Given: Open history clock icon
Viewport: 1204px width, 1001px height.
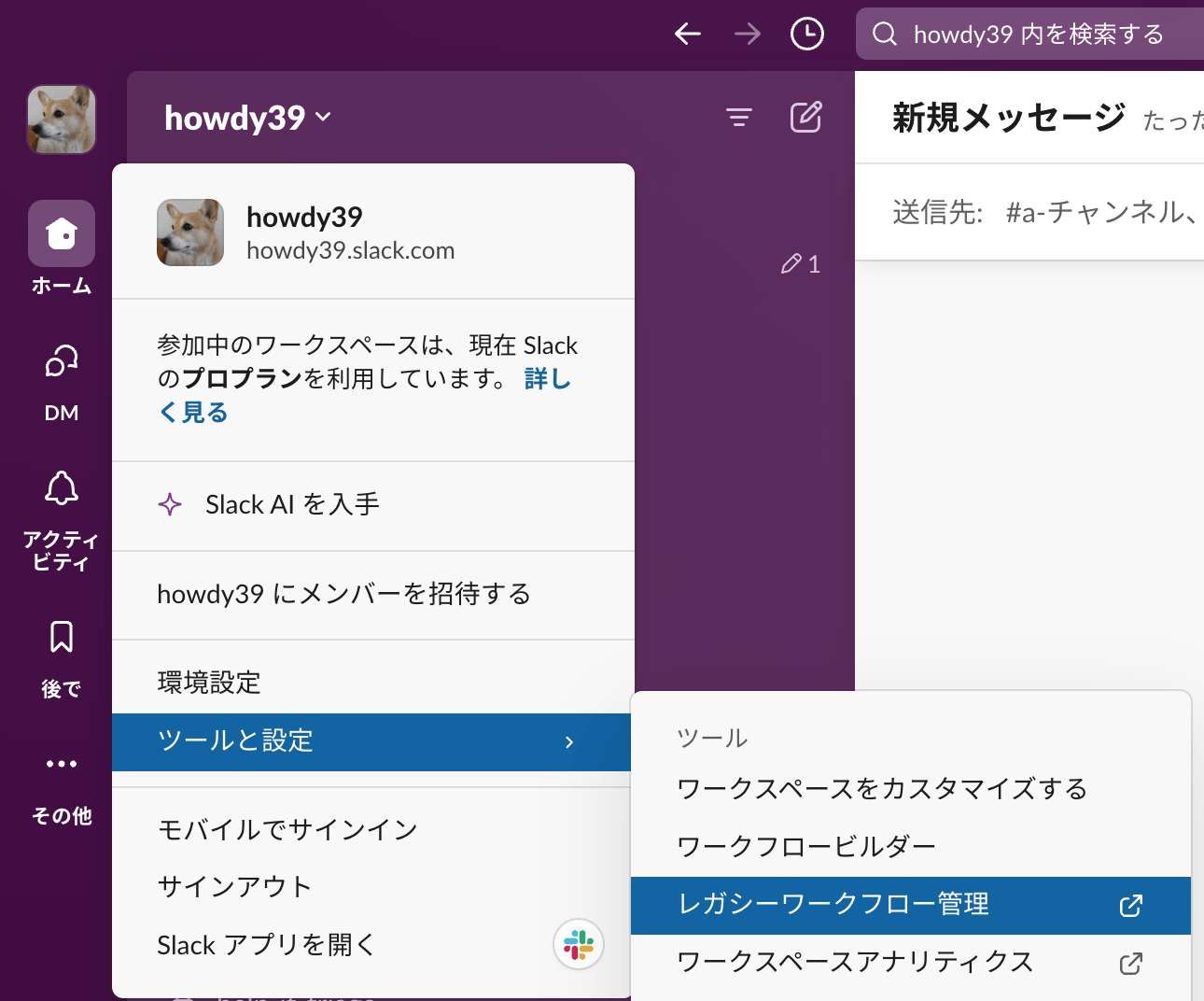Looking at the screenshot, I should click(x=807, y=35).
